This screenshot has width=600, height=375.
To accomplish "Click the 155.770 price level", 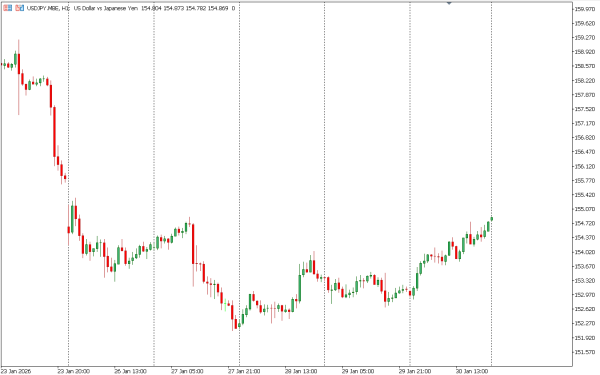I will click(x=585, y=181).
